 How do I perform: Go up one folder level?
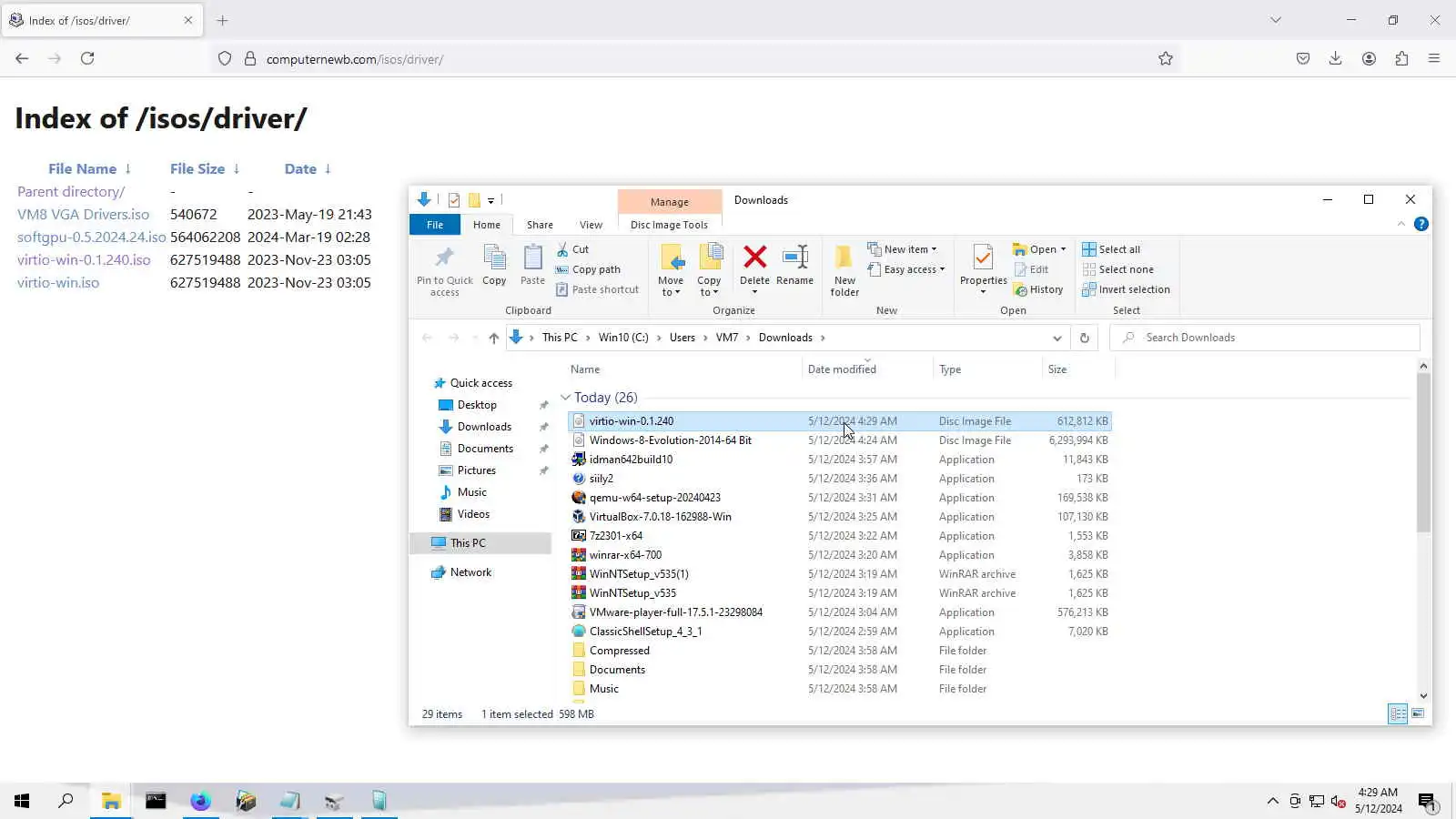click(493, 338)
